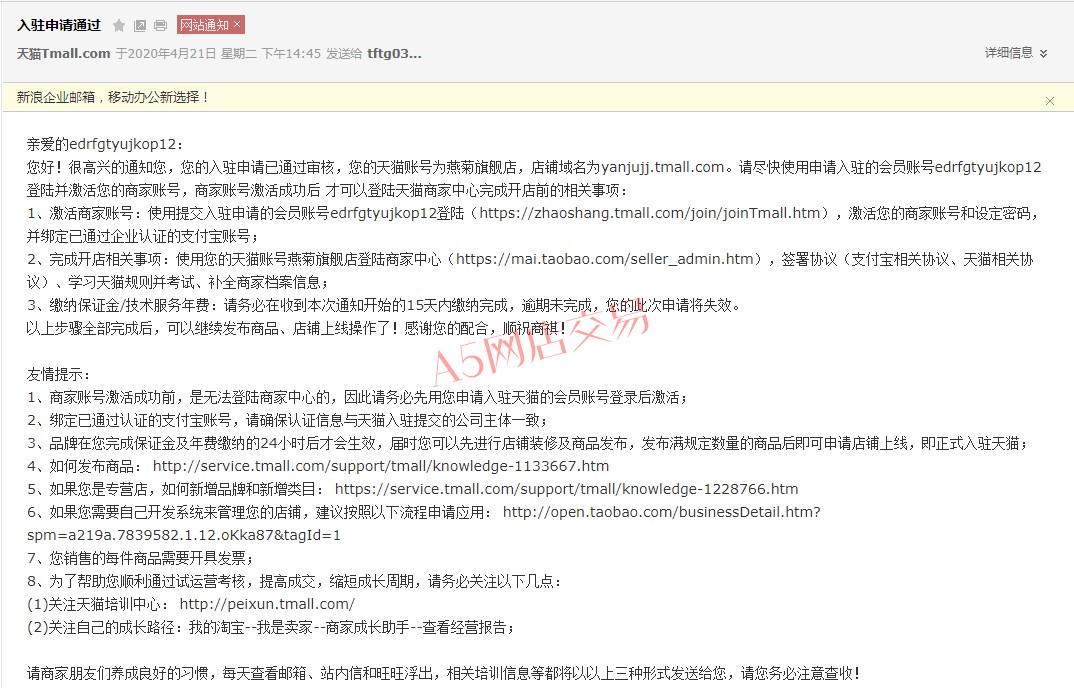Close the 新浪企业邮箱 banner
The height and width of the screenshot is (688, 1074).
(1049, 101)
